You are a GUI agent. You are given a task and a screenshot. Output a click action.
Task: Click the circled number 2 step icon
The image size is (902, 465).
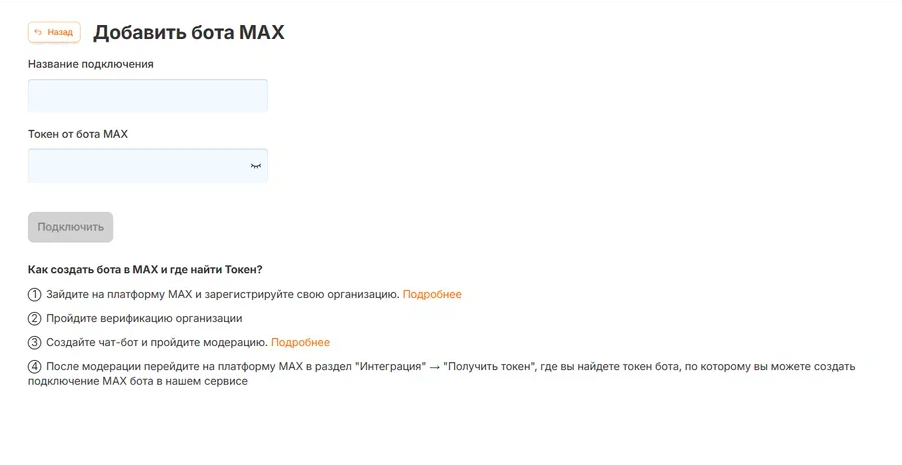(35, 318)
